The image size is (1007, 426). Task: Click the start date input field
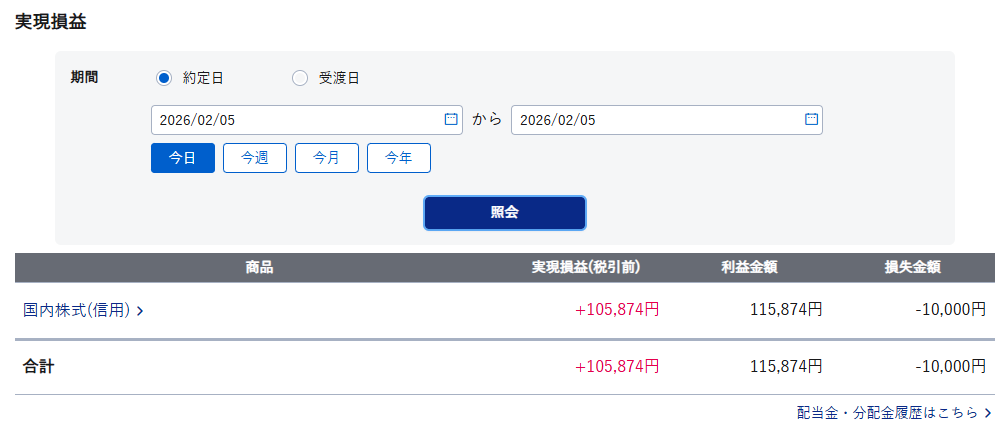[x=295, y=120]
